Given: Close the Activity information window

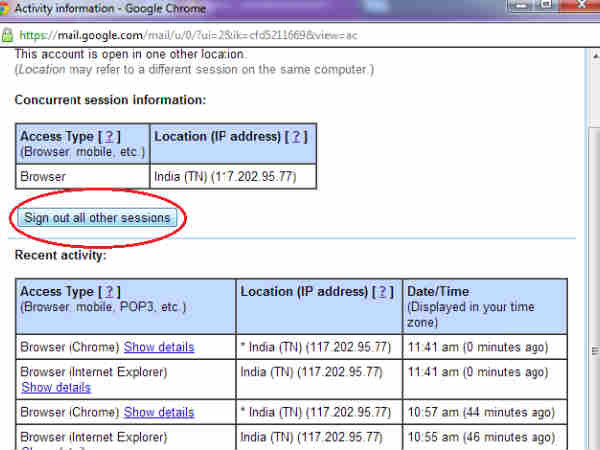Looking at the screenshot, I should tap(583, 5).
